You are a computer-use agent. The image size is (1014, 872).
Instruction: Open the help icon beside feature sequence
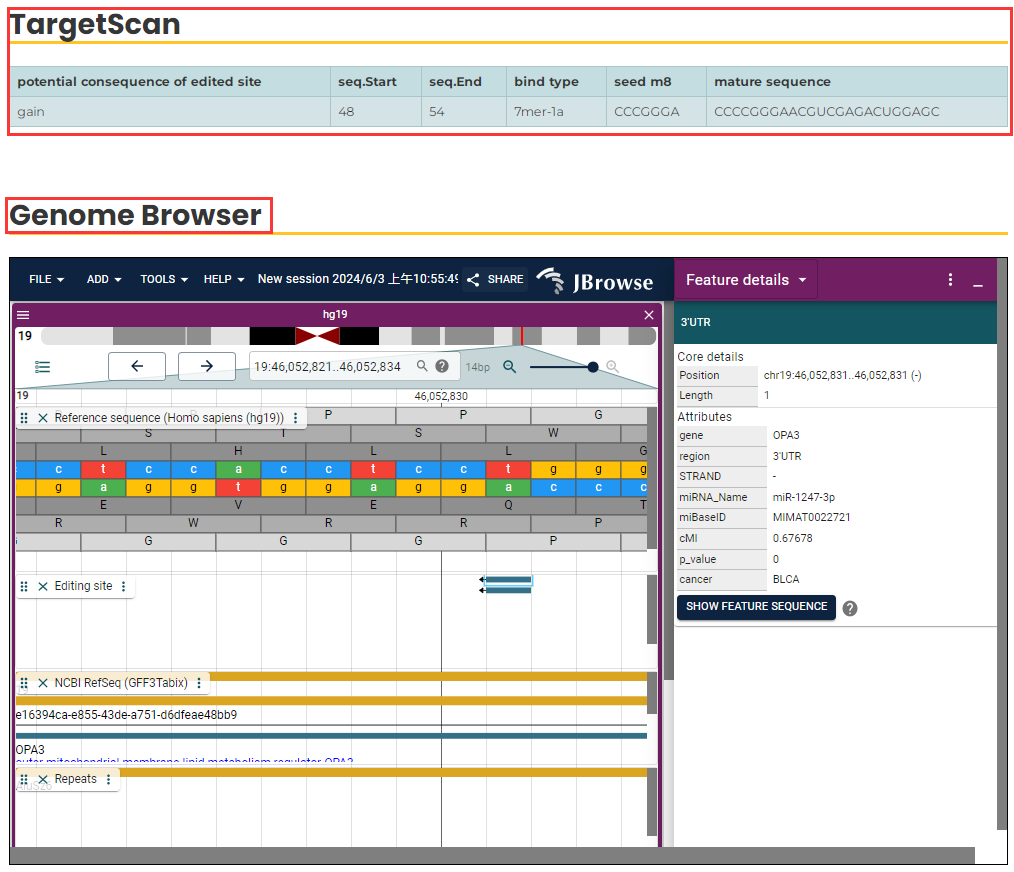(x=850, y=608)
